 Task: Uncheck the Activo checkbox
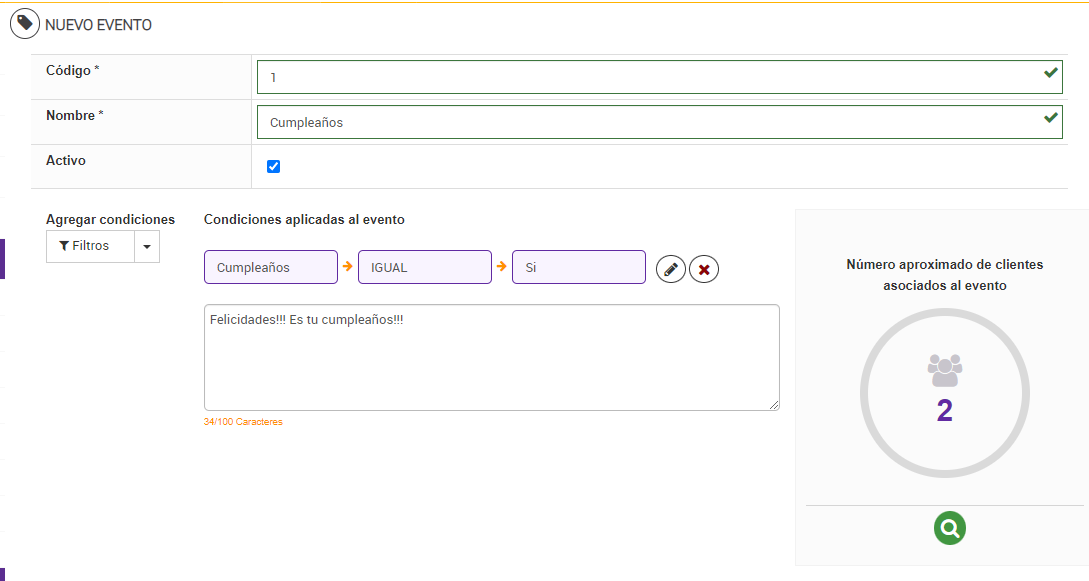(x=274, y=167)
